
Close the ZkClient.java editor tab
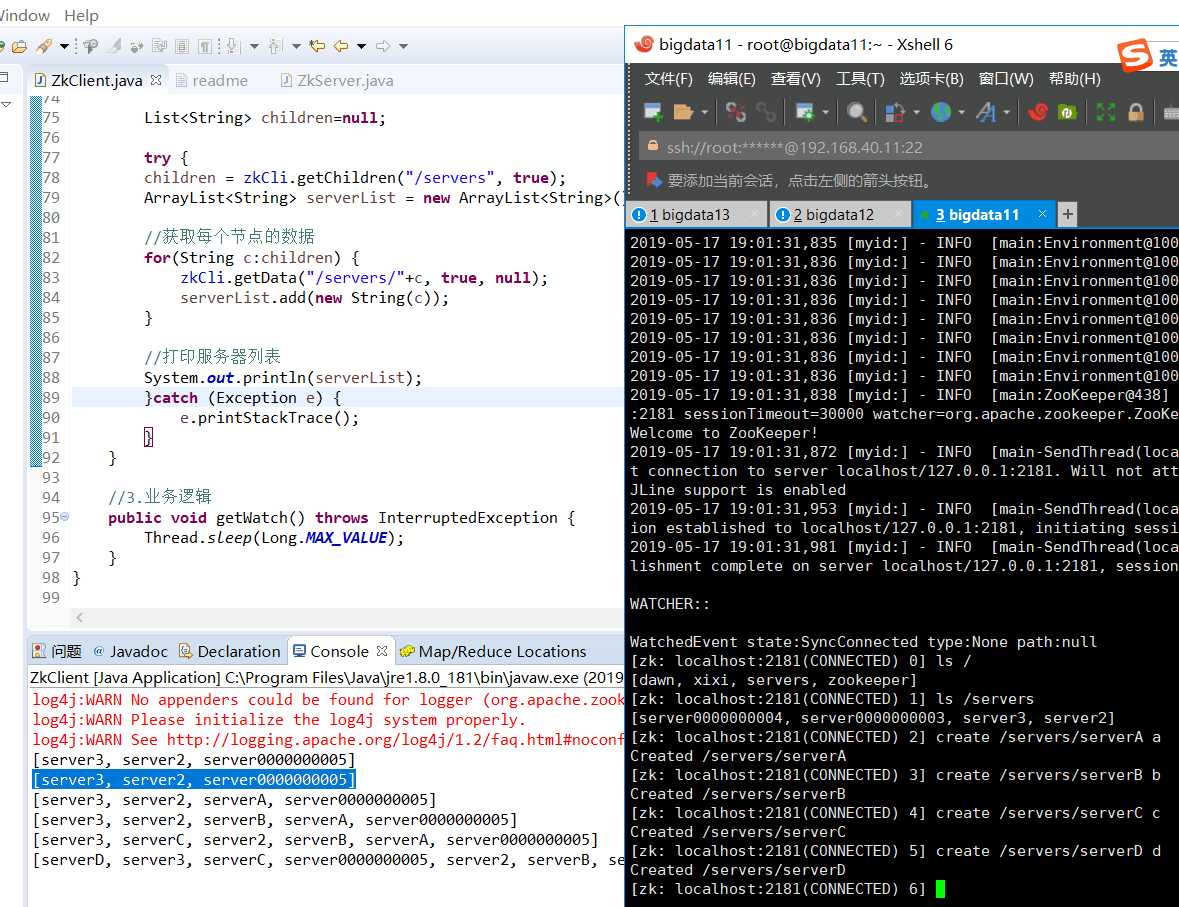click(156, 80)
